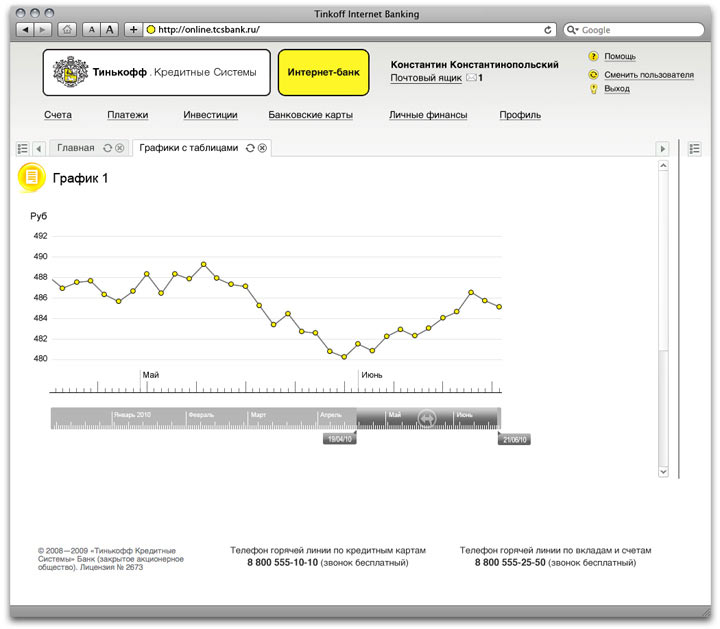This screenshot has width=720, height=629.
Task: Open the right-side panel list icon
Action: click(x=695, y=148)
